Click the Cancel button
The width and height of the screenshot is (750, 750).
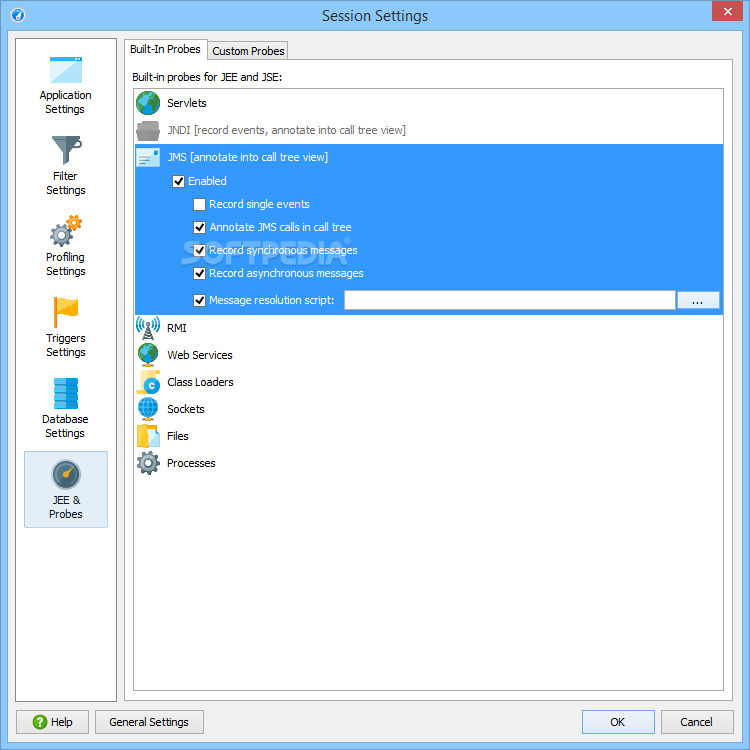click(697, 722)
